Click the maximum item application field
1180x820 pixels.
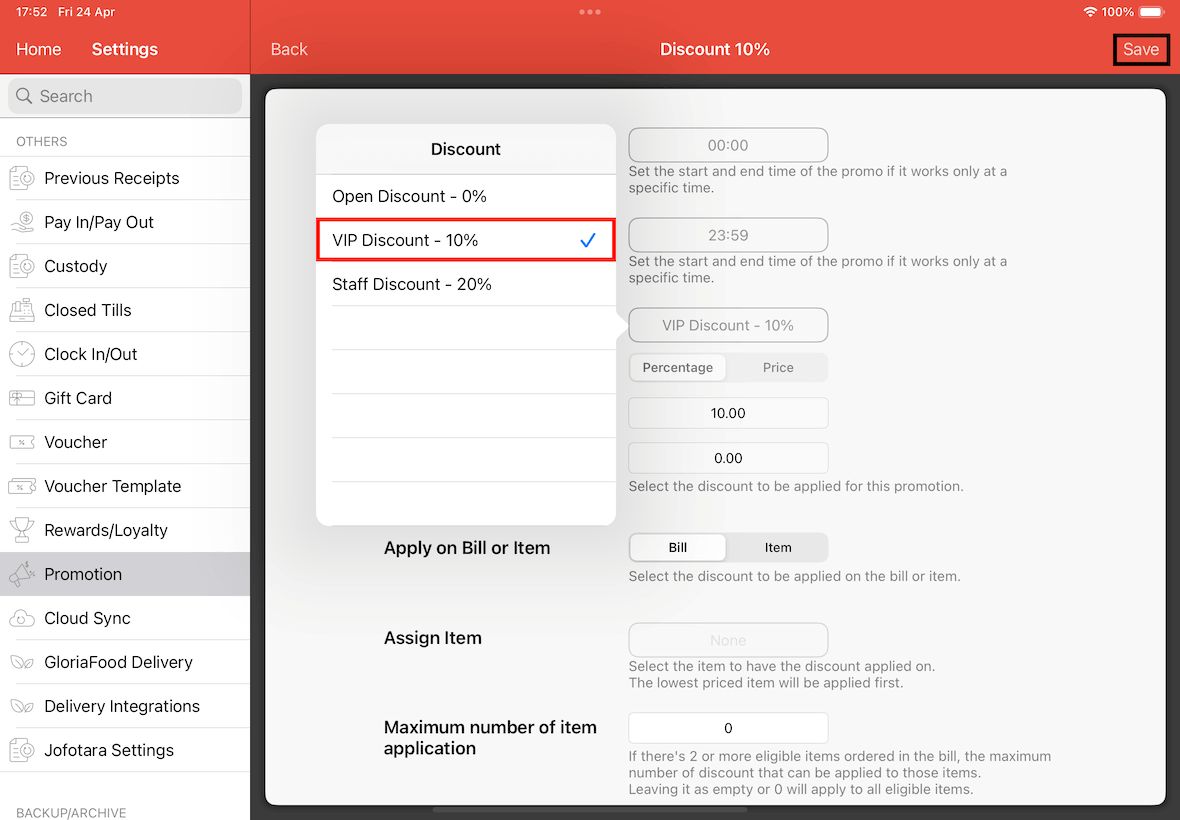click(728, 728)
